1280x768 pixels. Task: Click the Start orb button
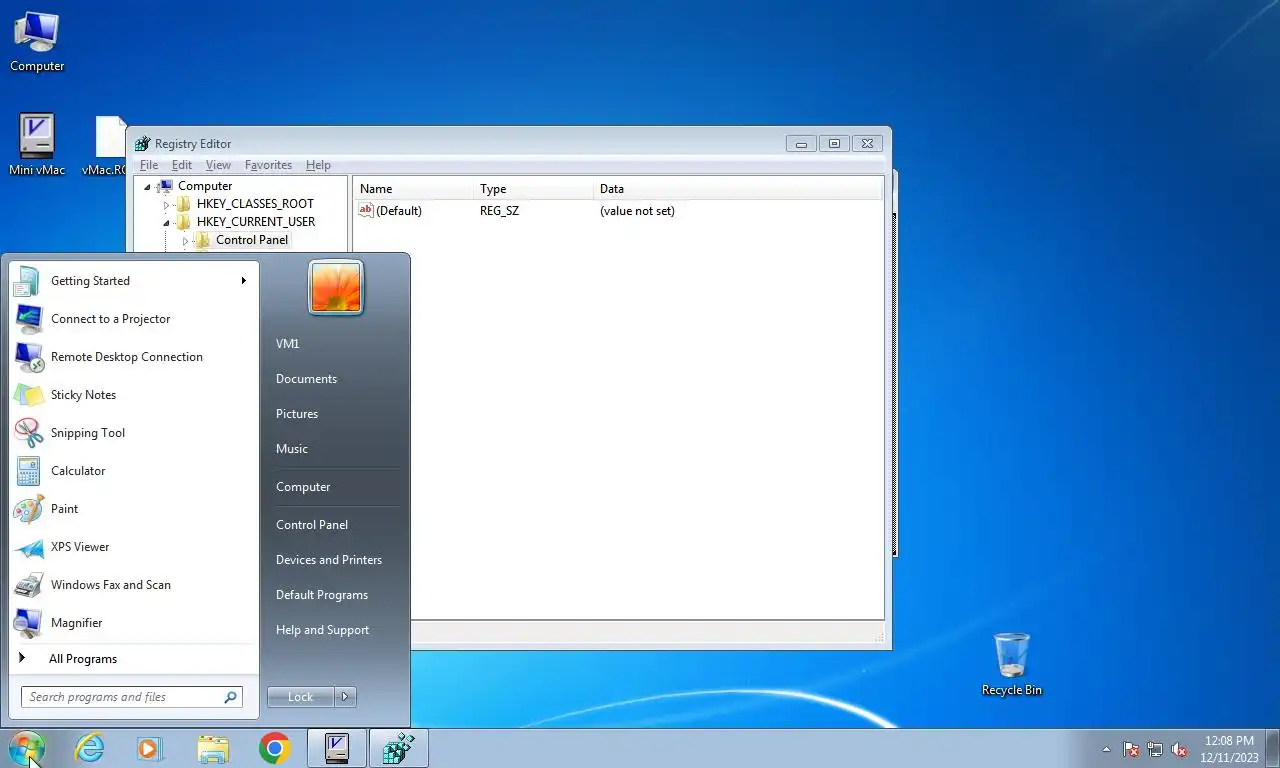click(27, 748)
